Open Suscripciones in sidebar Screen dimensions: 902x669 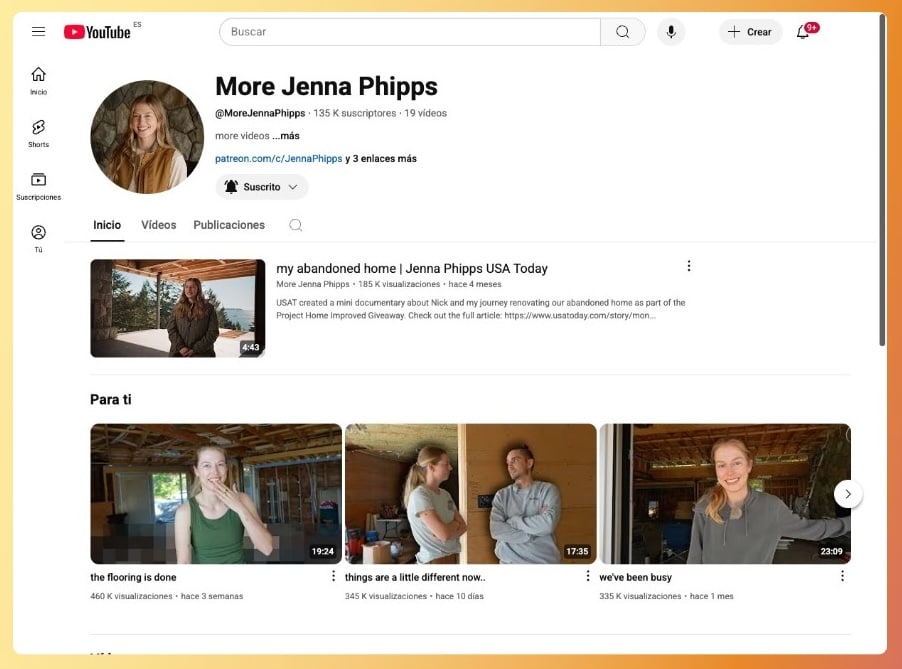[x=38, y=186]
